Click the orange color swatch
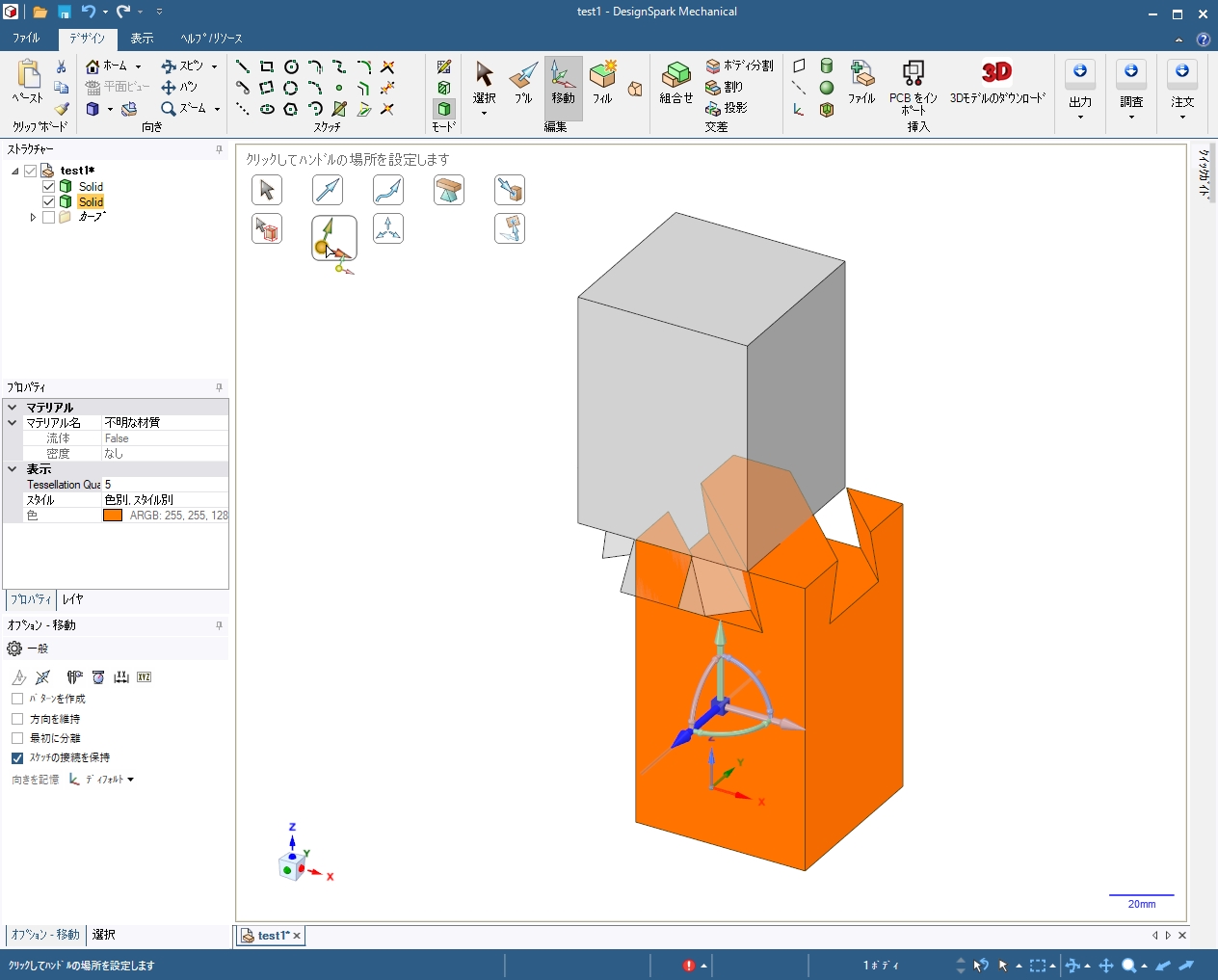Viewport: 1218px width, 980px height. 113,516
